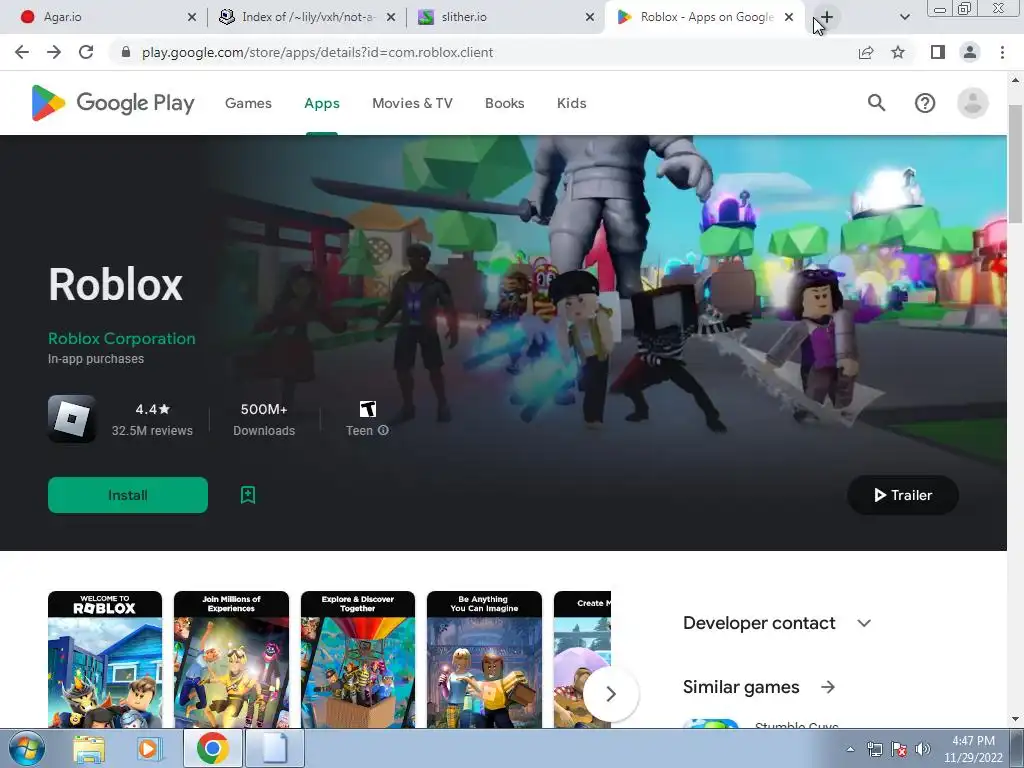Reload the current page
Screen dimensions: 1024x768
[x=86, y=52]
